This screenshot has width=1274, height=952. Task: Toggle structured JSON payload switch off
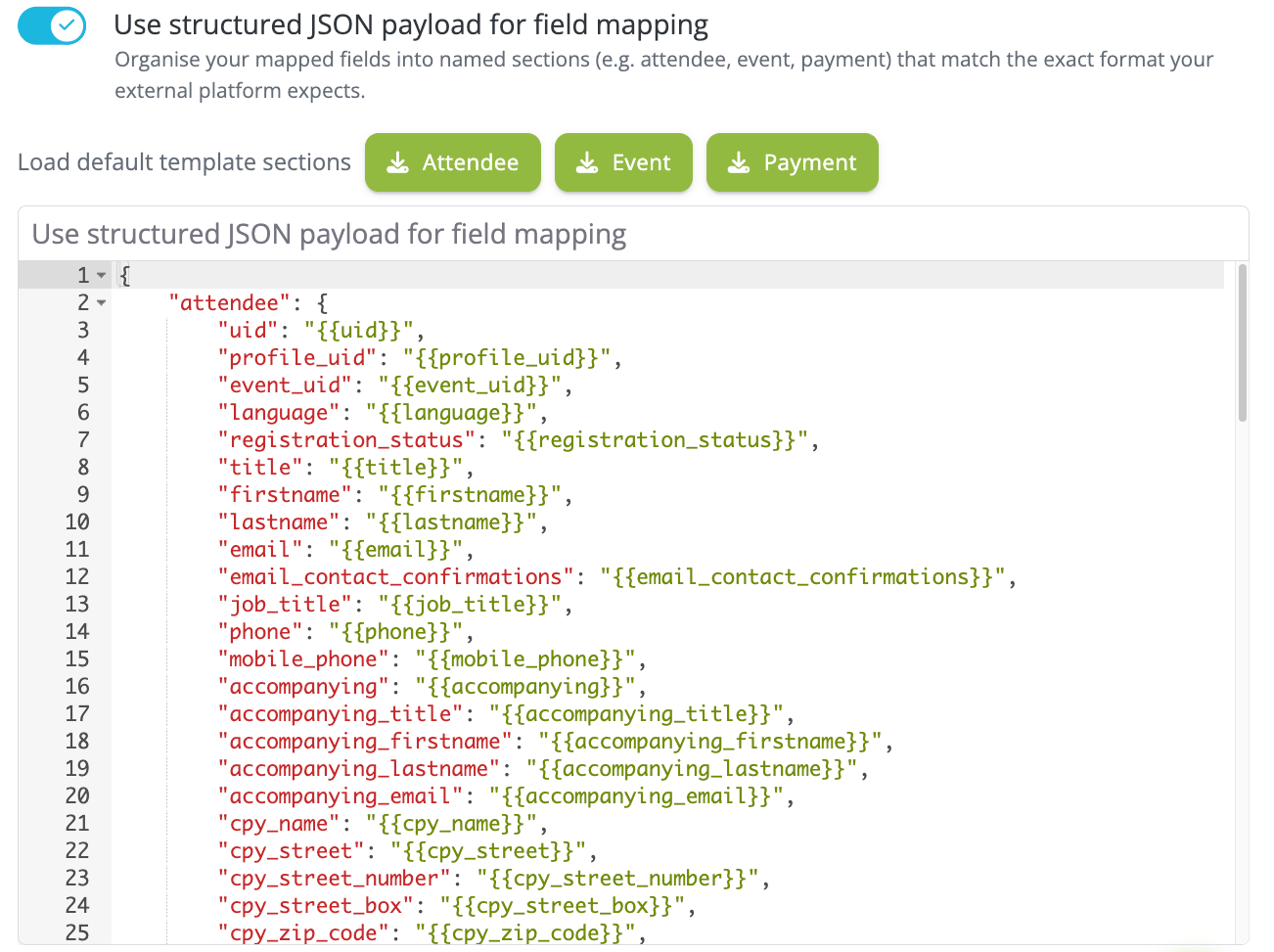[52, 25]
